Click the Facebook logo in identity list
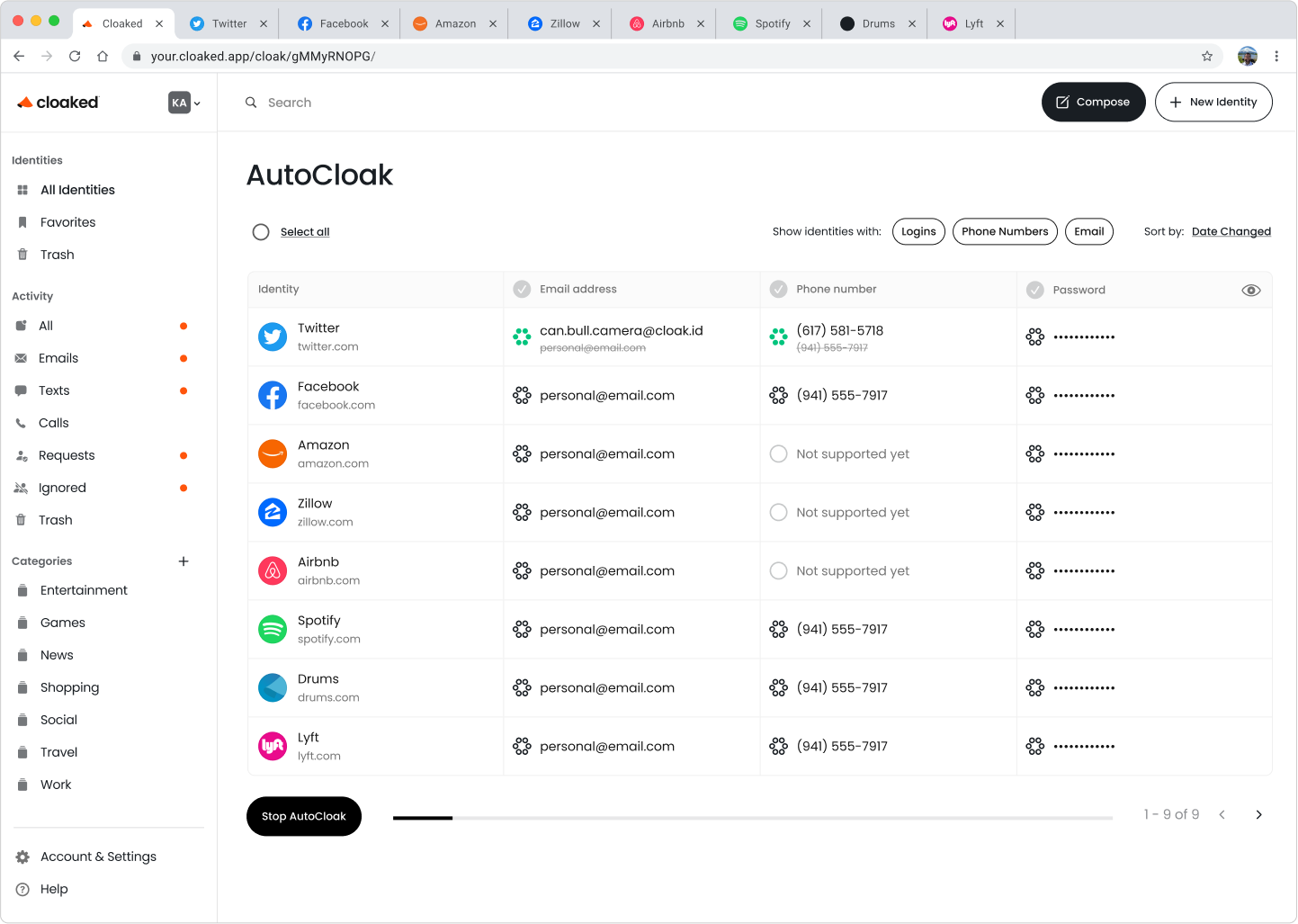1298x924 pixels. [273, 395]
